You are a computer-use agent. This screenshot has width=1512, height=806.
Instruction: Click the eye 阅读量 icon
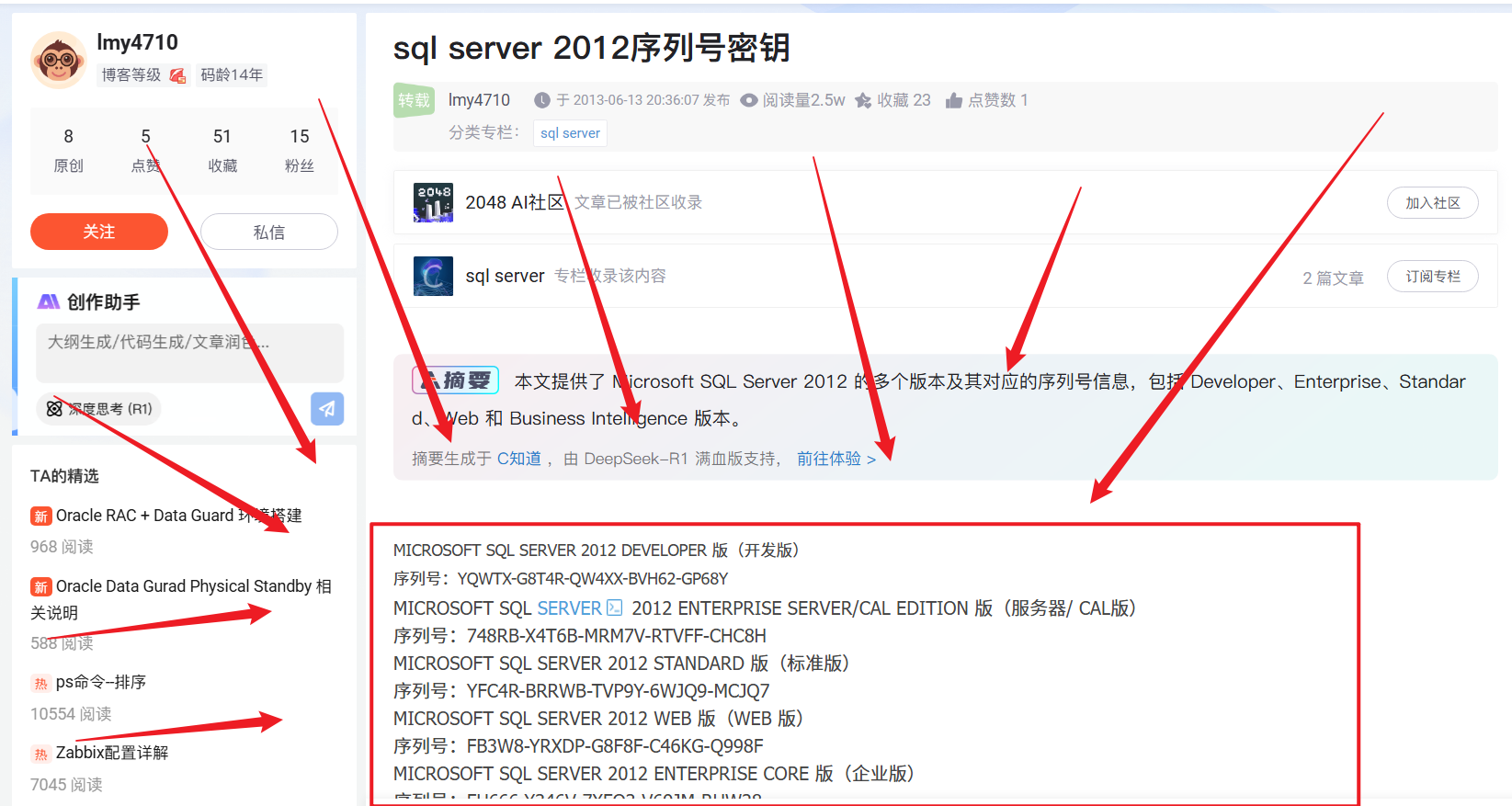[749, 100]
